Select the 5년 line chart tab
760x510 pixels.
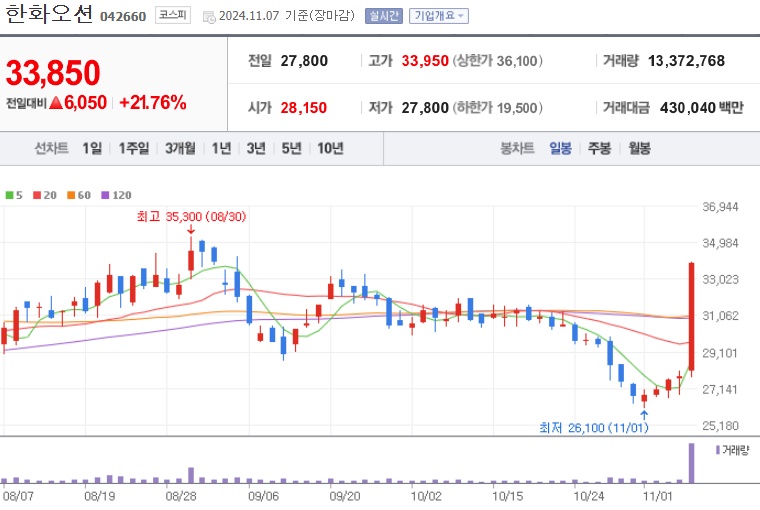(291, 148)
